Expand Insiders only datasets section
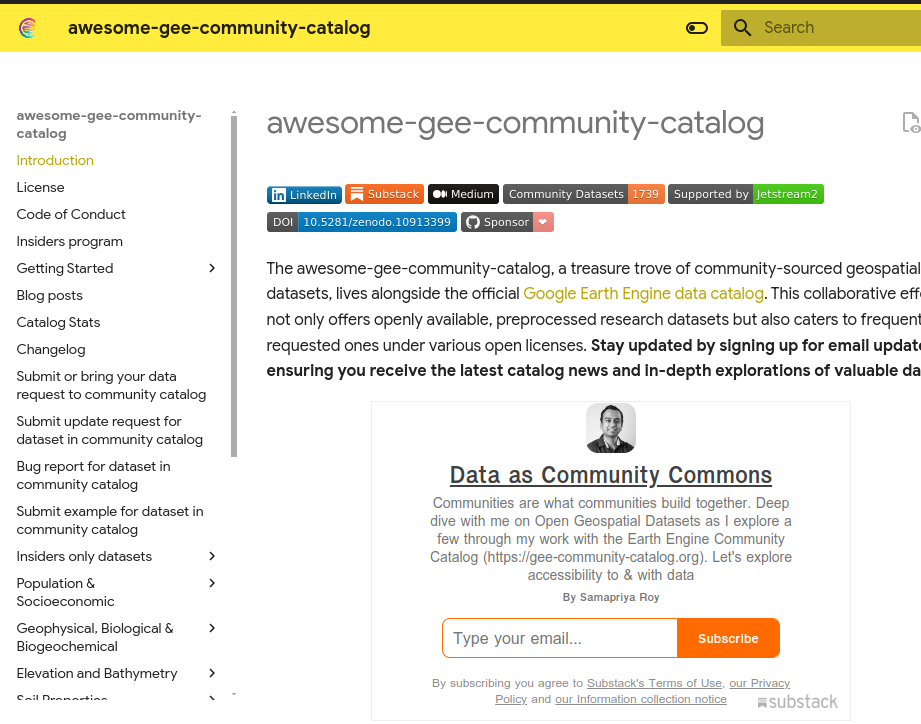Screen dimensions: 921x724 click(212, 556)
